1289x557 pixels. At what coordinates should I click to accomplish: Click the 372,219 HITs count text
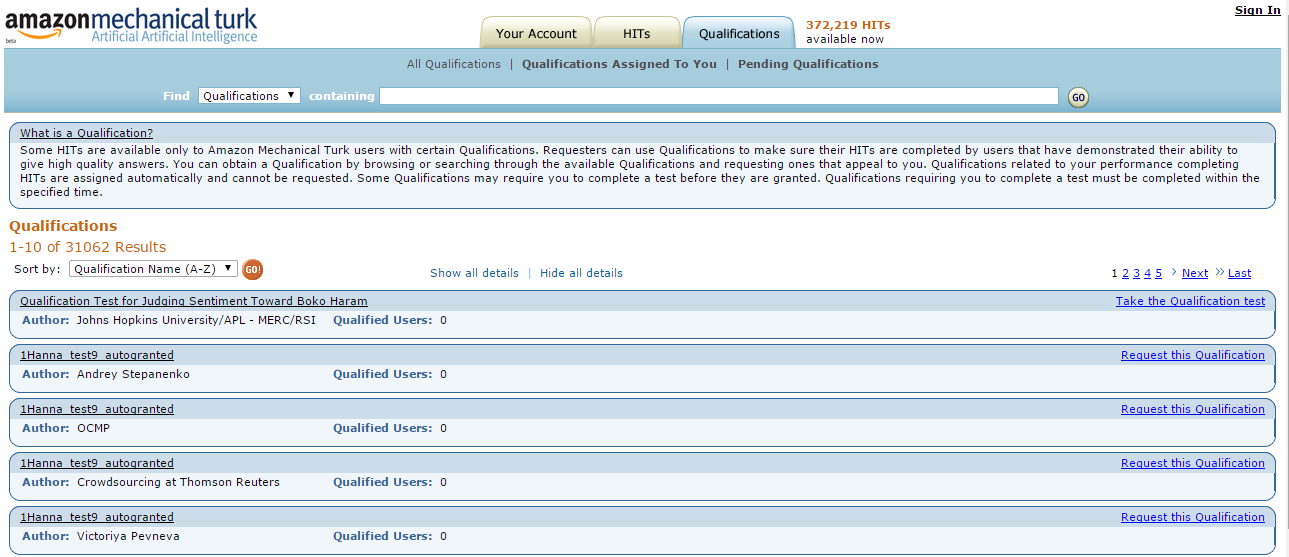[x=848, y=25]
